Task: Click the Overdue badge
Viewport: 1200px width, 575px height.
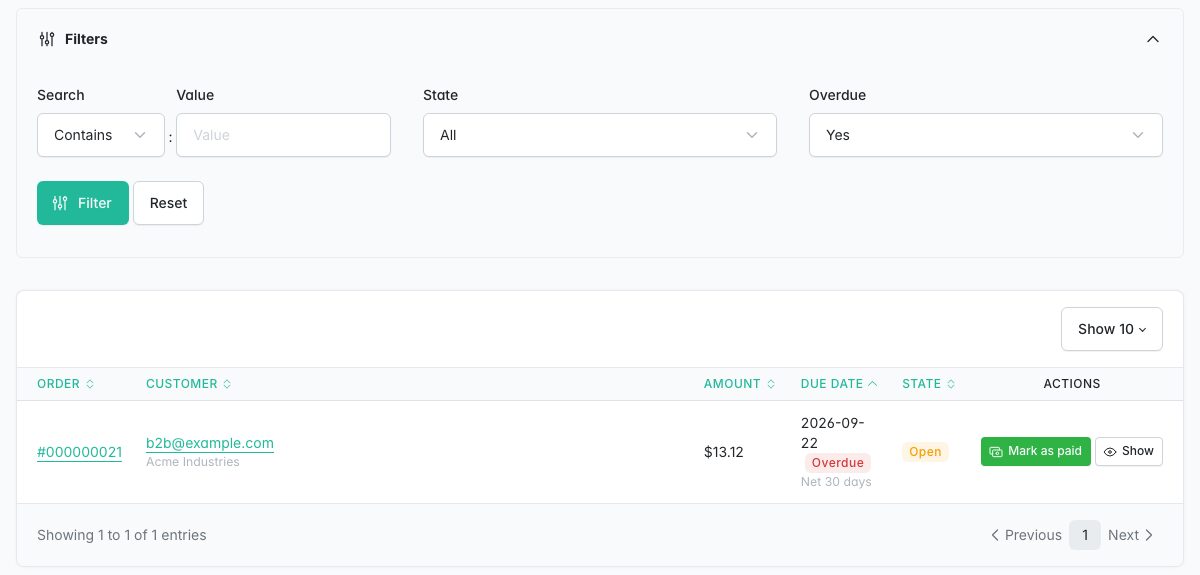Action: tap(838, 463)
